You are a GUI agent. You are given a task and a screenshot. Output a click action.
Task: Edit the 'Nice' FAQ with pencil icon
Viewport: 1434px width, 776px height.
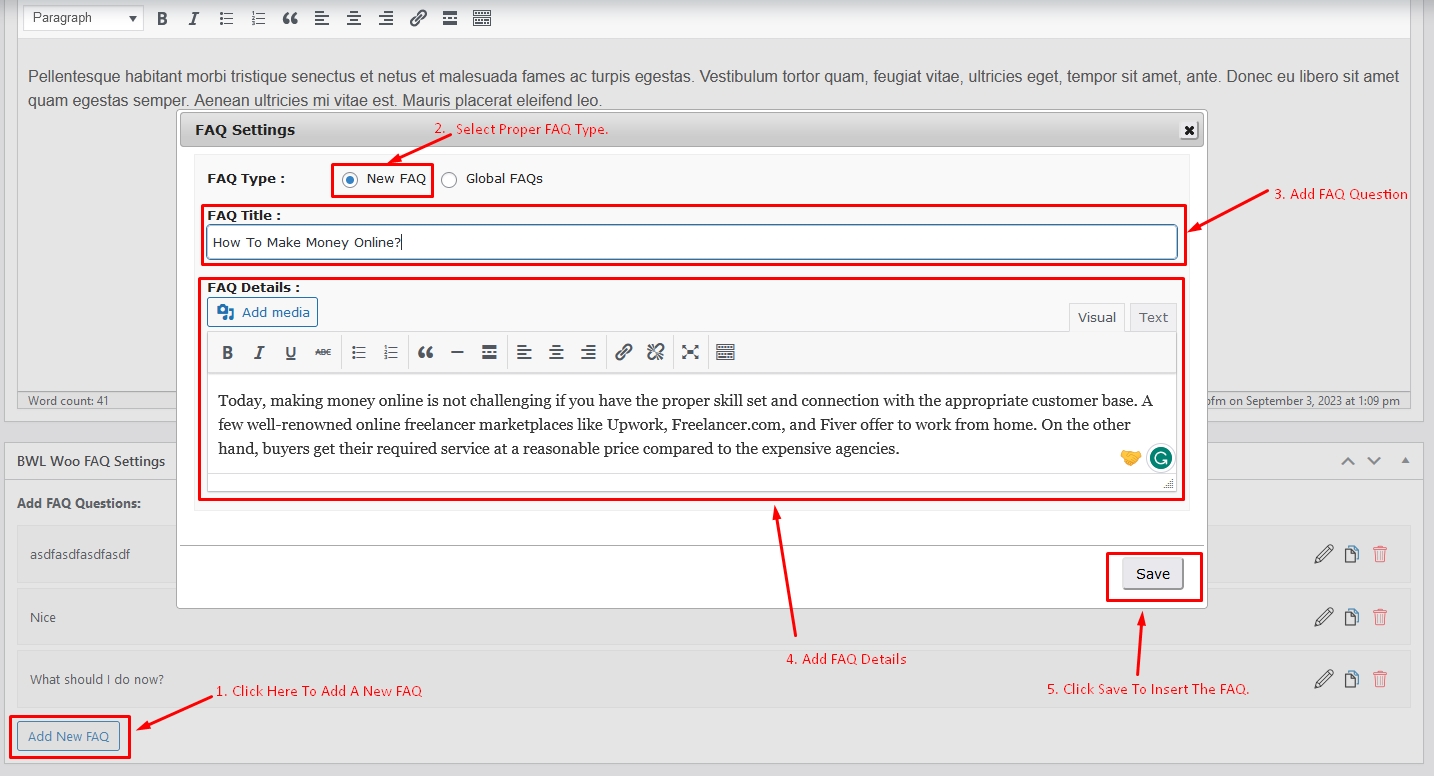tap(1324, 617)
